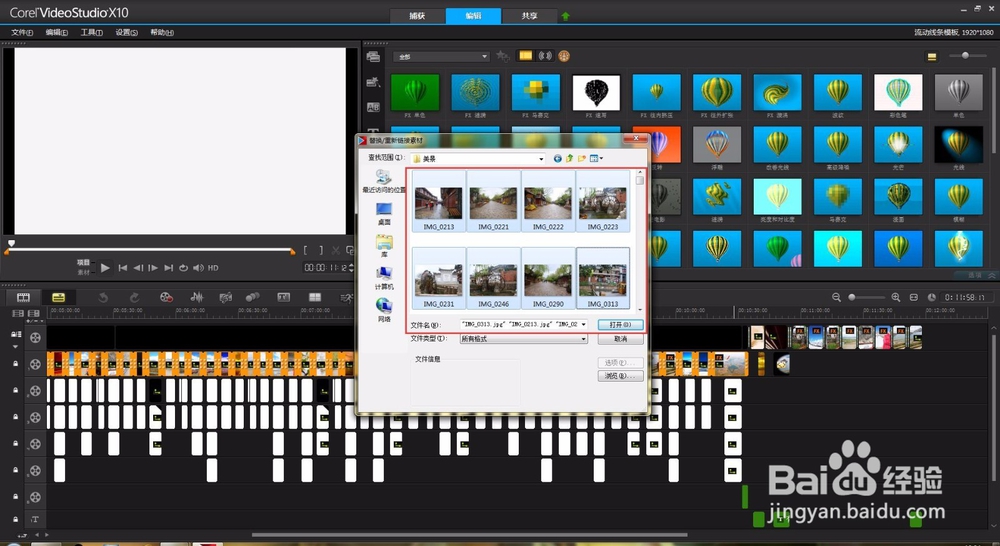Switch to timeline view

click(x=58, y=297)
